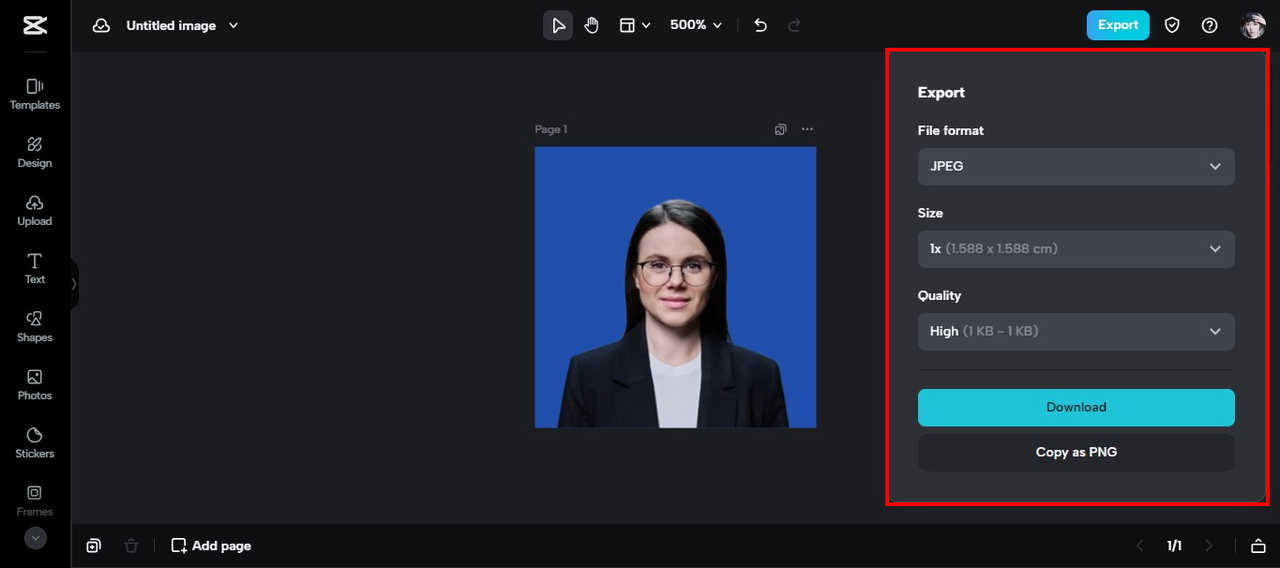The image size is (1280, 568).
Task: Expand the collapsed side panel handle
Action: click(x=74, y=284)
